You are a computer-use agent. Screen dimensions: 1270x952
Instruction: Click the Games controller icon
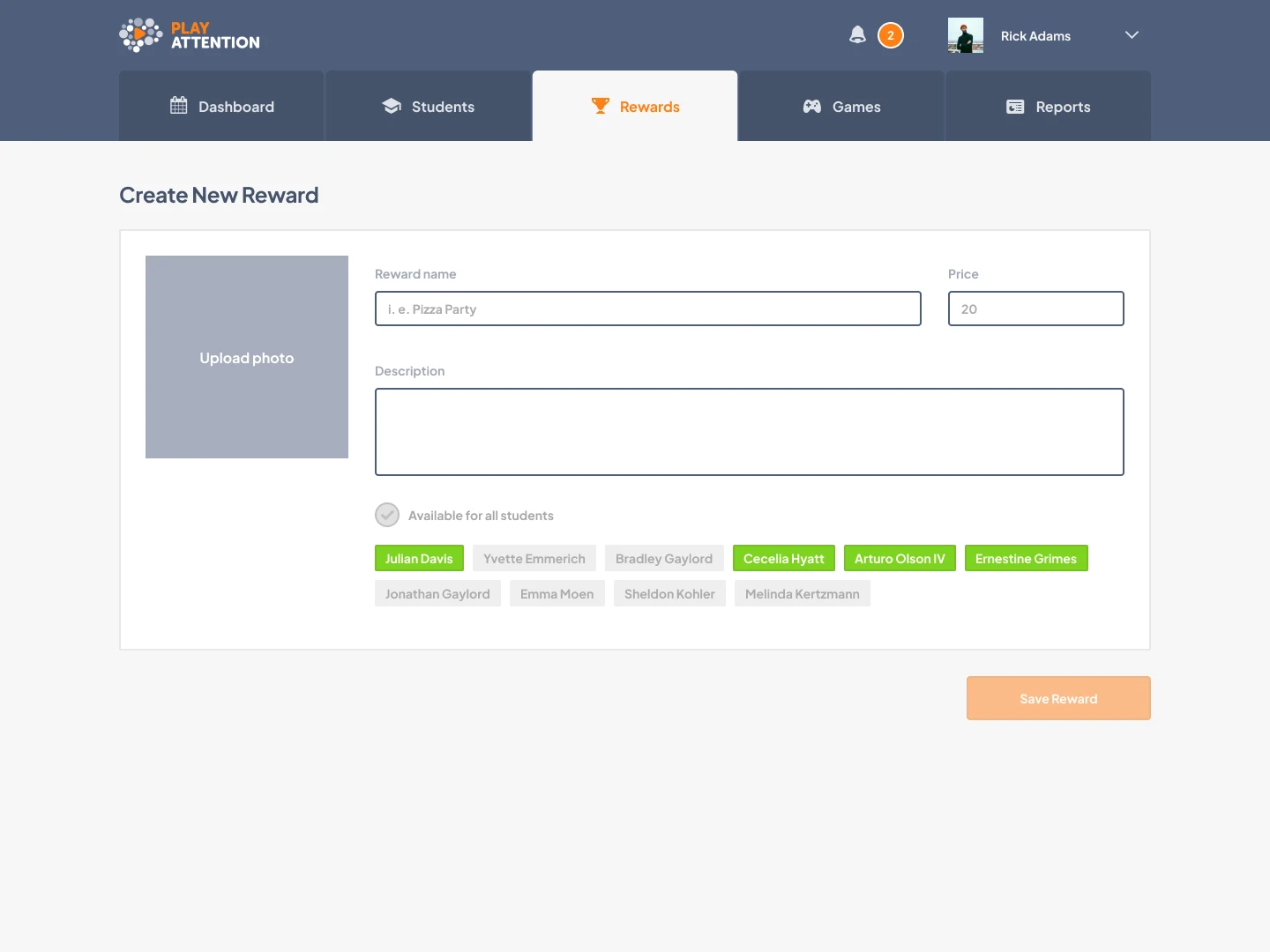(812, 106)
